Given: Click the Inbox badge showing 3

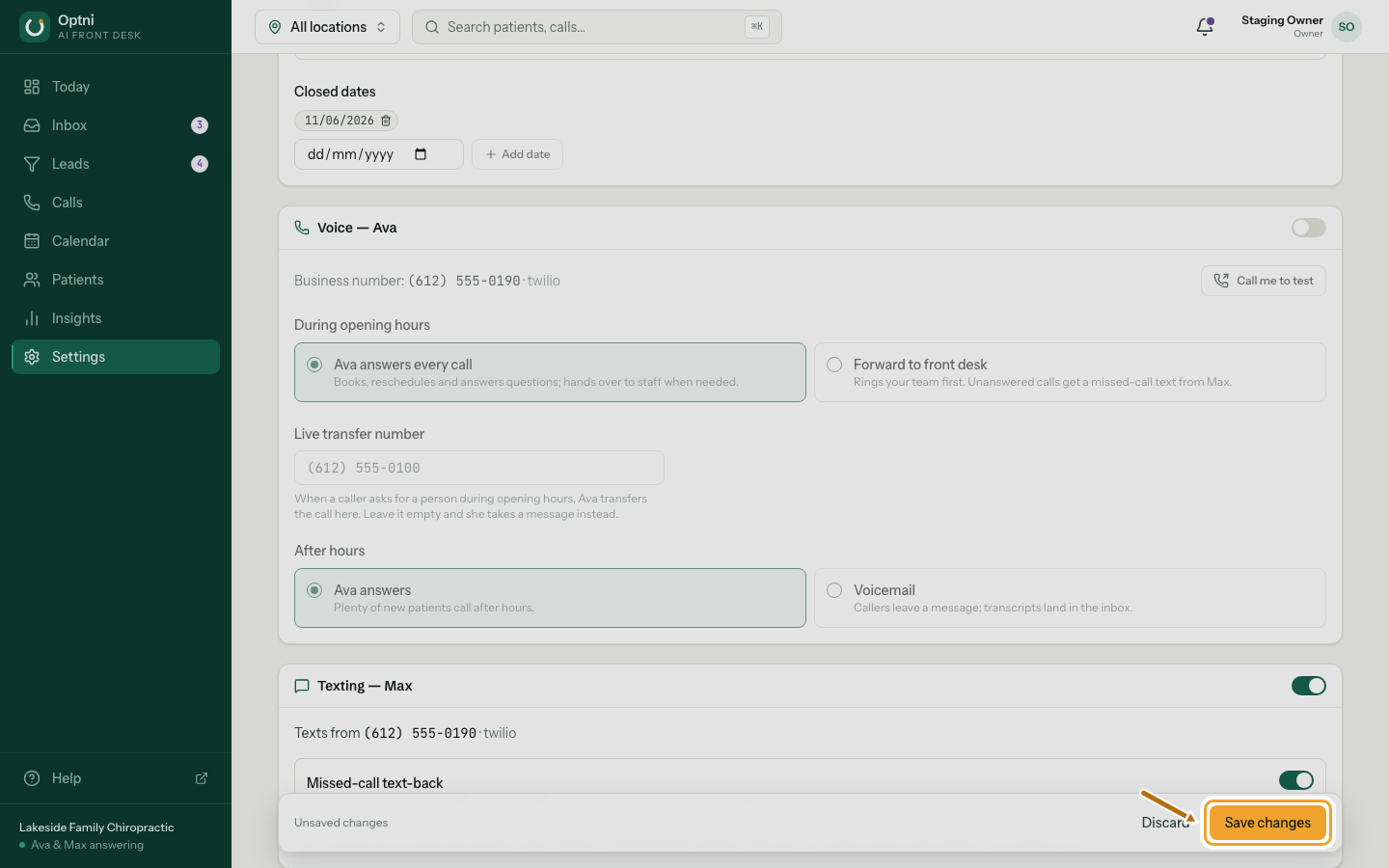Looking at the screenshot, I should 200,125.
